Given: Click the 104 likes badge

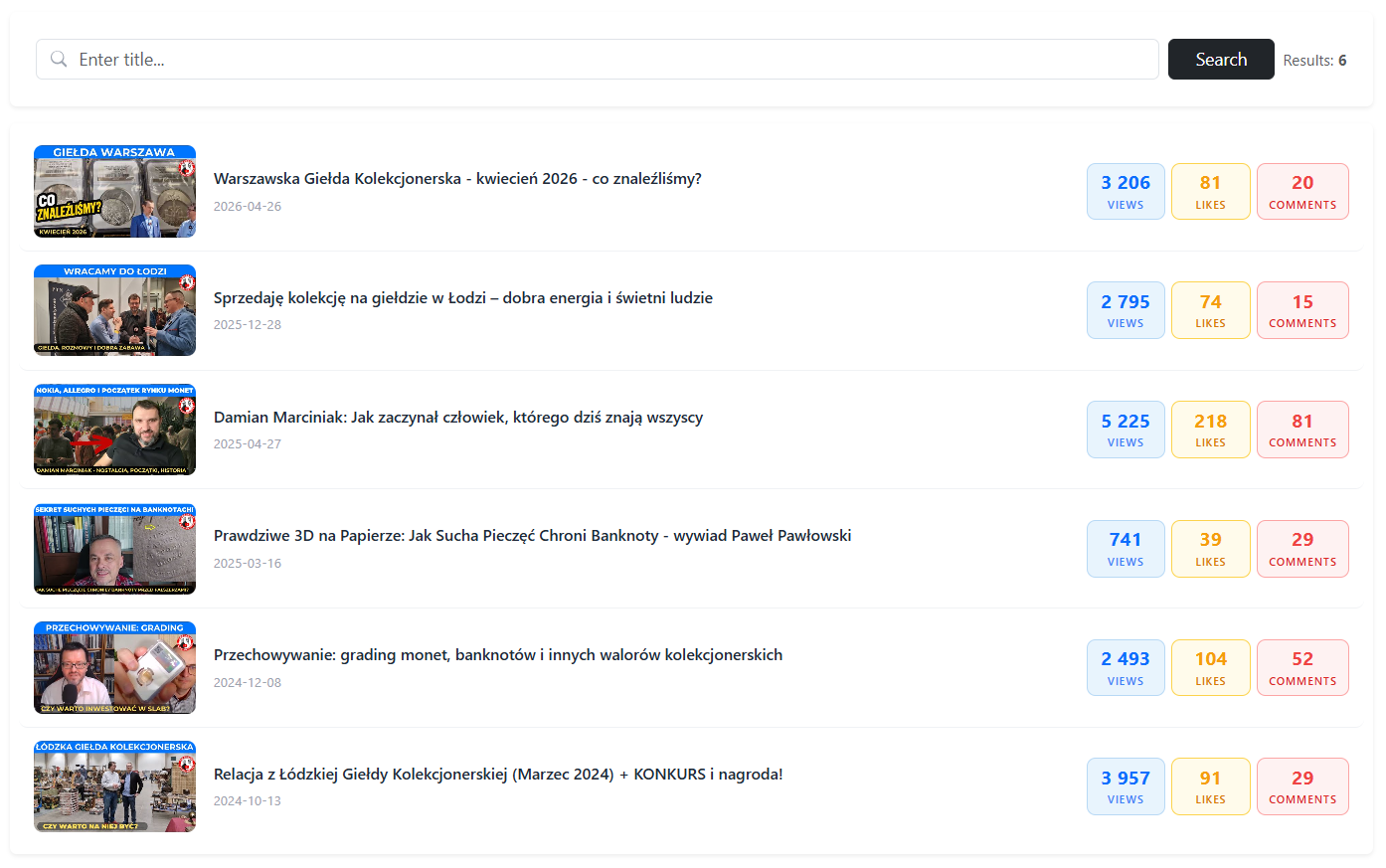Looking at the screenshot, I should point(1211,668).
